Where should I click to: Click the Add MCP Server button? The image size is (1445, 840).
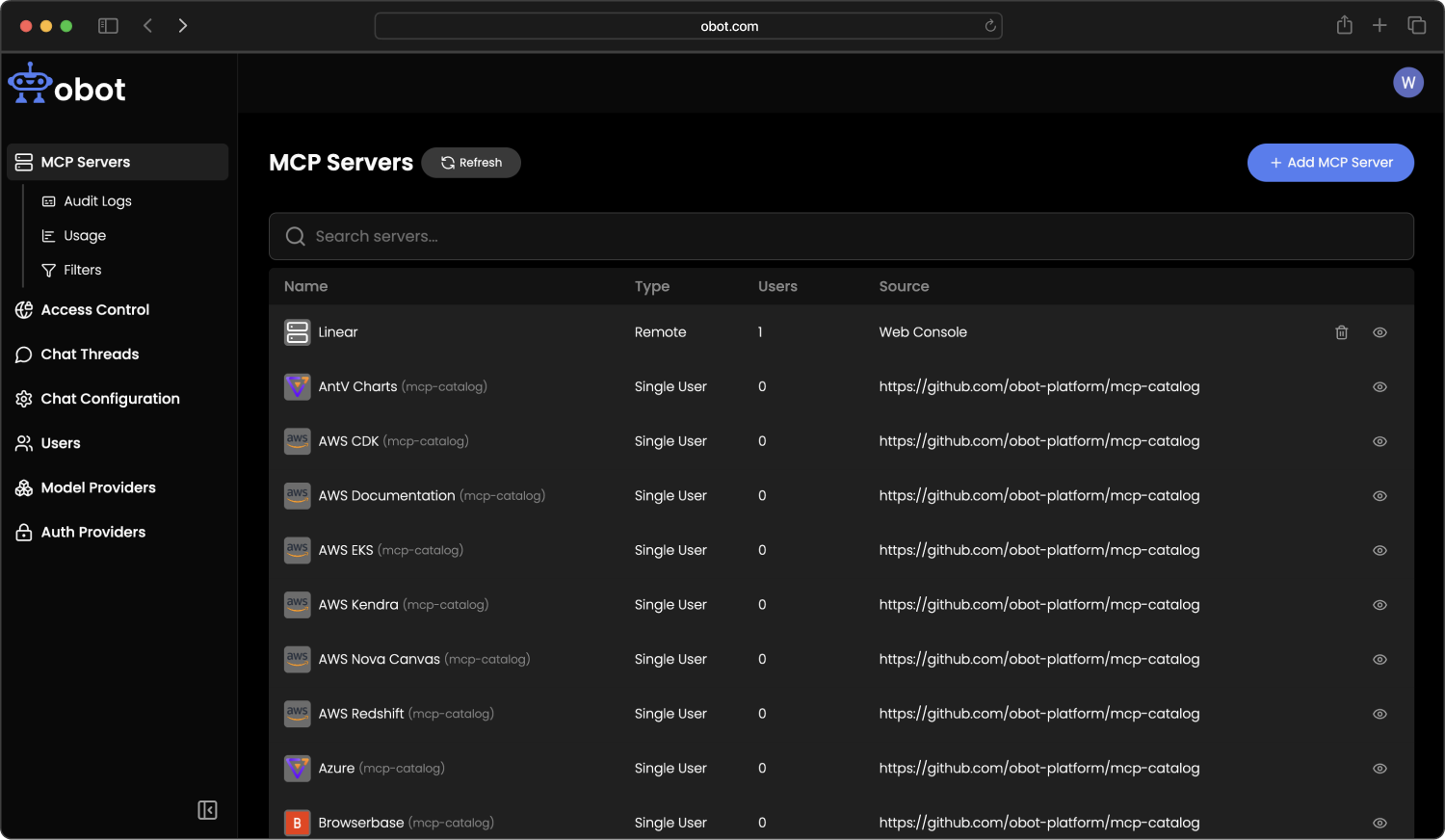point(1329,163)
